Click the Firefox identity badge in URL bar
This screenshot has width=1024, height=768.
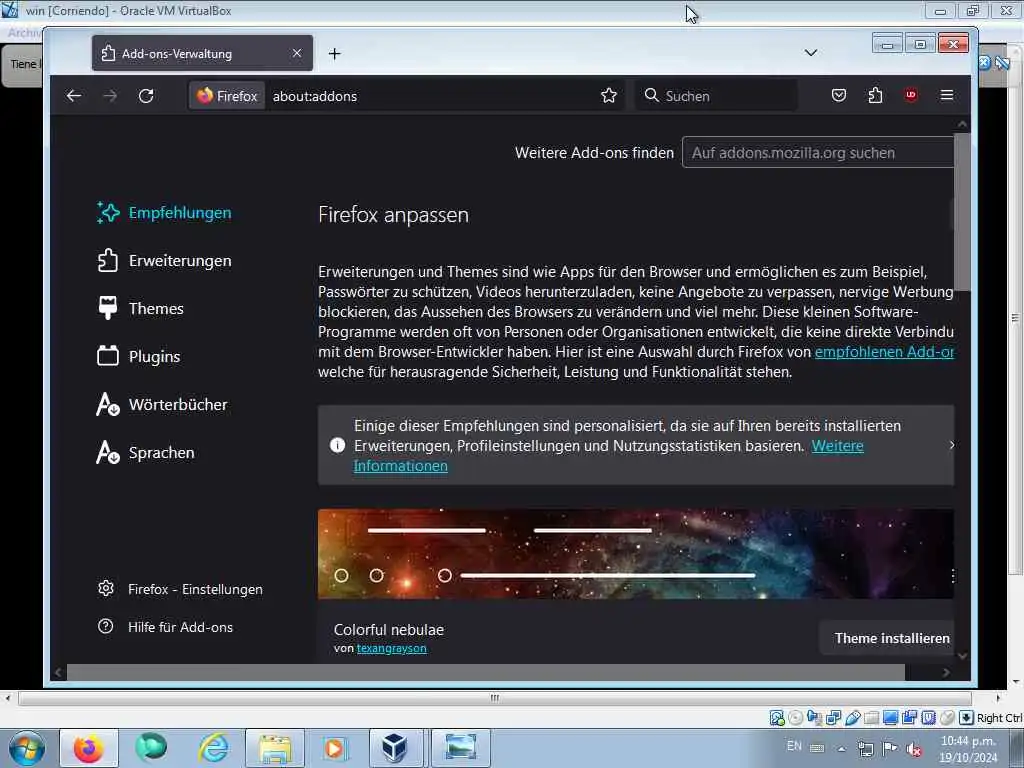click(x=227, y=96)
